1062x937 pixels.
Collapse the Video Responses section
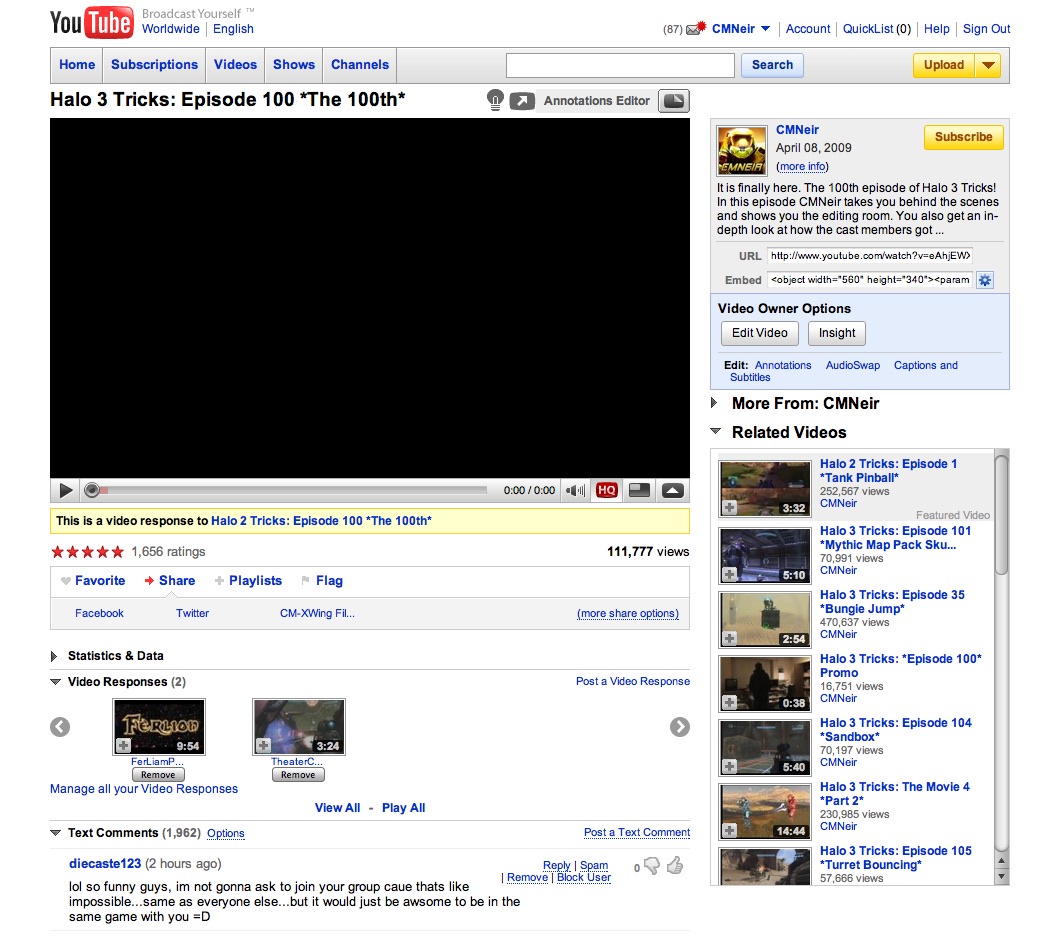(x=56, y=682)
